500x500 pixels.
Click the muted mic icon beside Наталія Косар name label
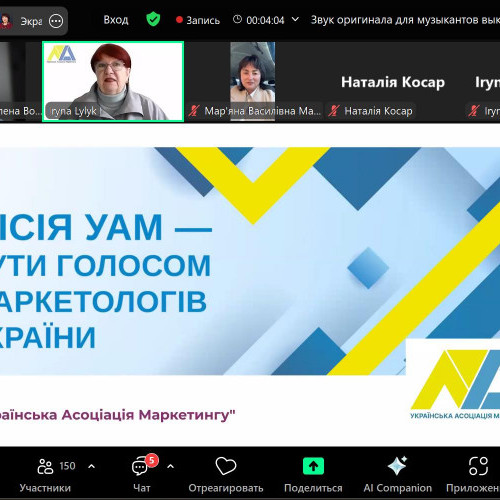coord(334,111)
